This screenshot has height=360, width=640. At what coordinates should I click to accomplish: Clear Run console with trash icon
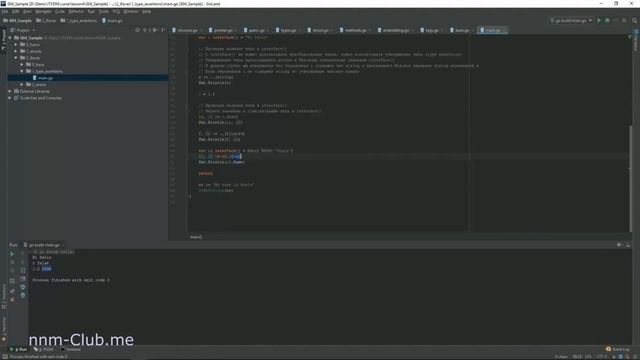23,295
